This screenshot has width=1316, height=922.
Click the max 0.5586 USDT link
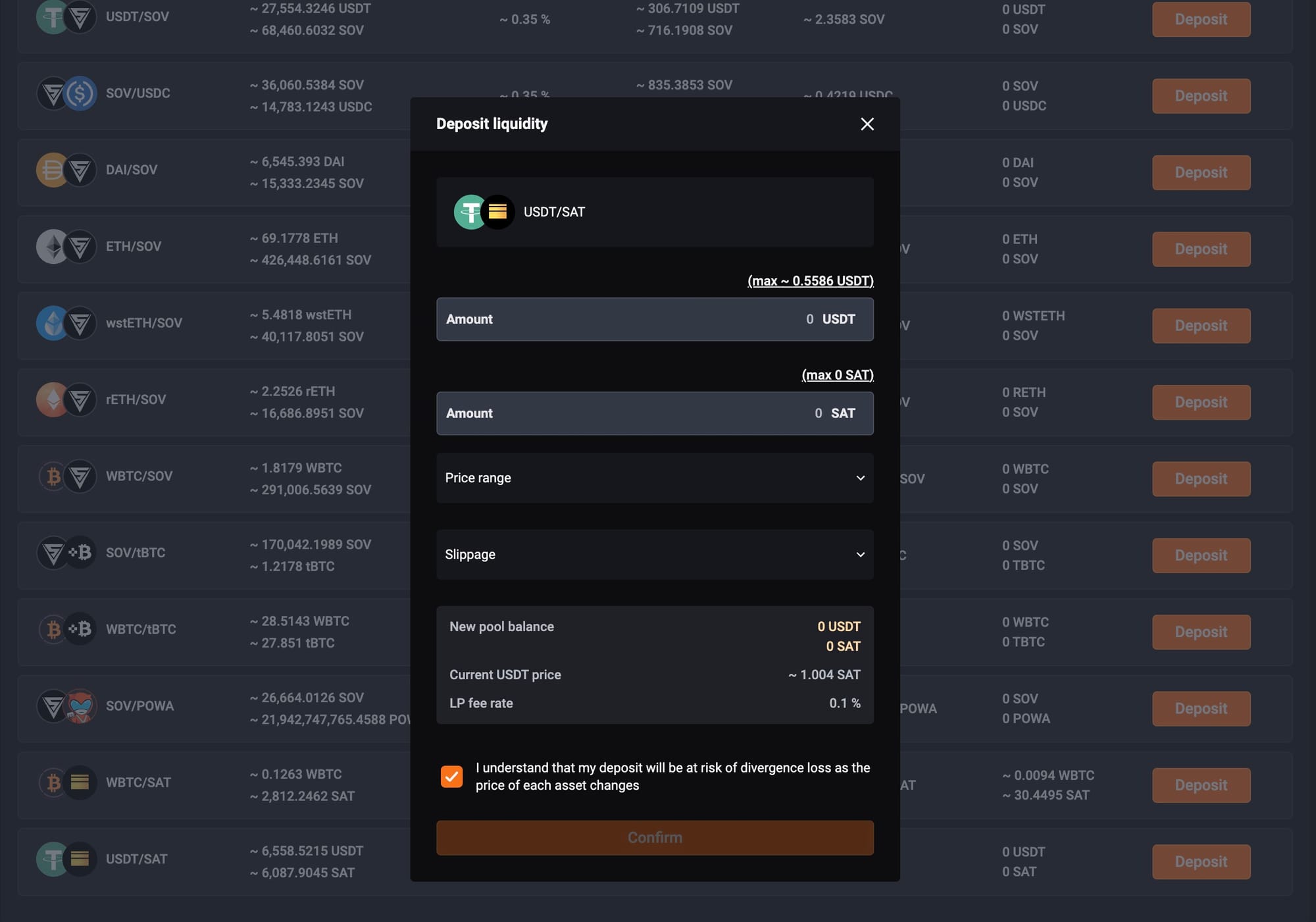810,281
